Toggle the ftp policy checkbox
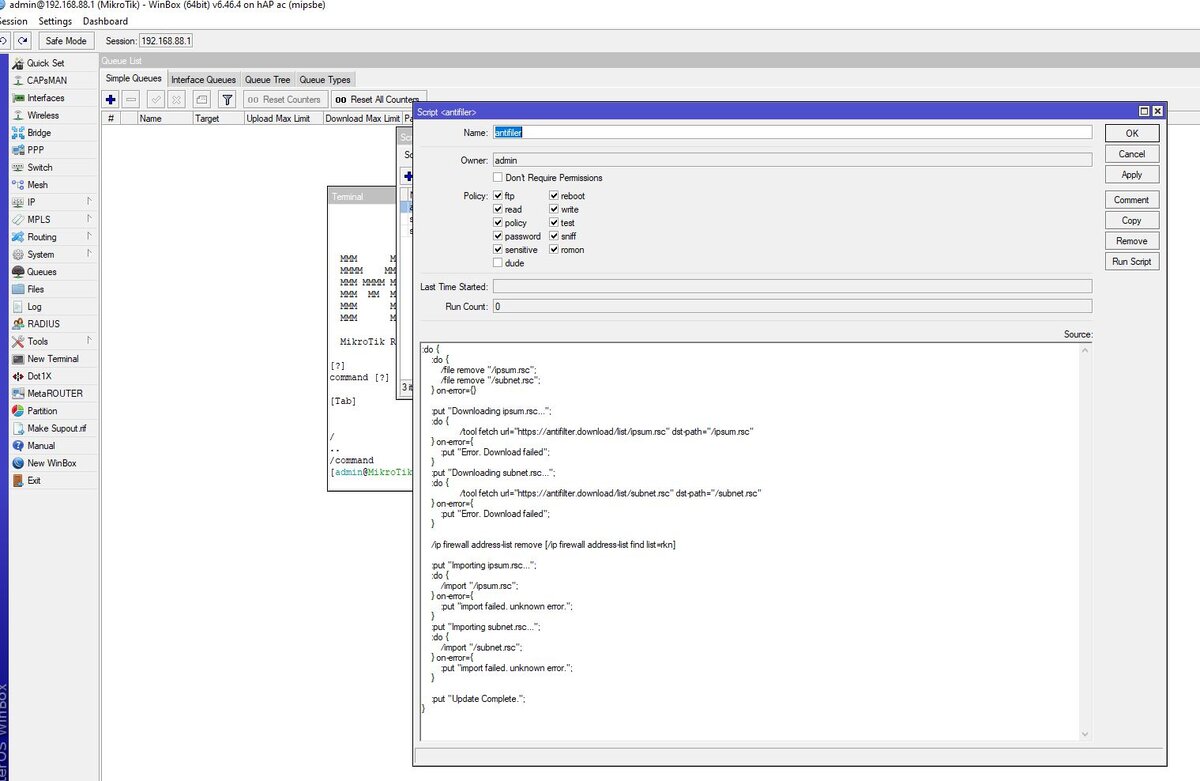Image resolution: width=1200 pixels, height=781 pixels. point(498,196)
